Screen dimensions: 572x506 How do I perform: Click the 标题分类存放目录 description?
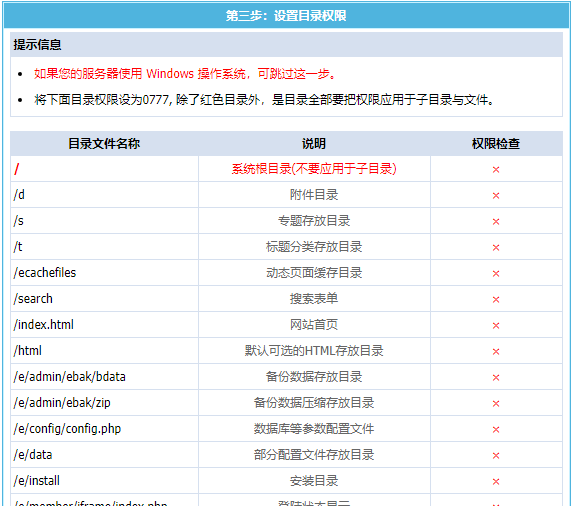(314, 247)
